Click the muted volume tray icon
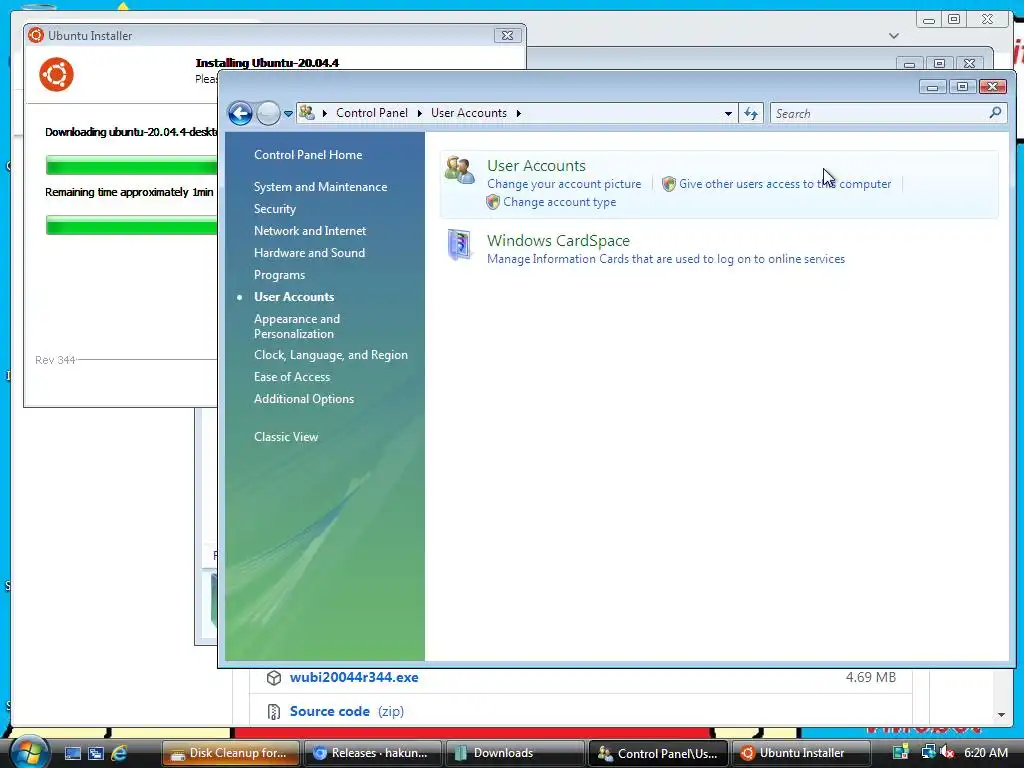Image resolution: width=1024 pixels, height=768 pixels. (947, 752)
